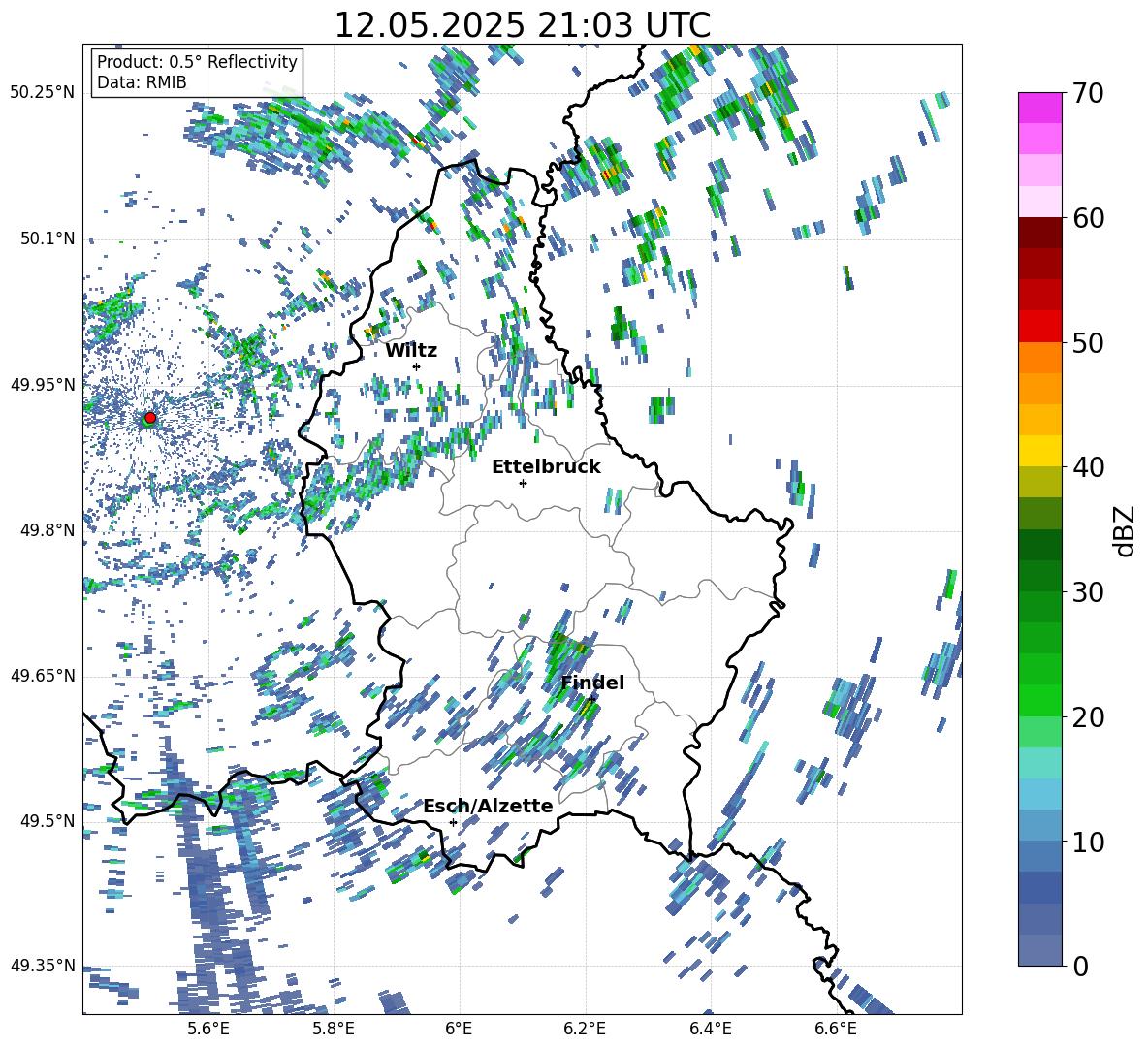Click the 49.8°N latitude tick label
The image size is (1148, 1048).
[x=48, y=530]
